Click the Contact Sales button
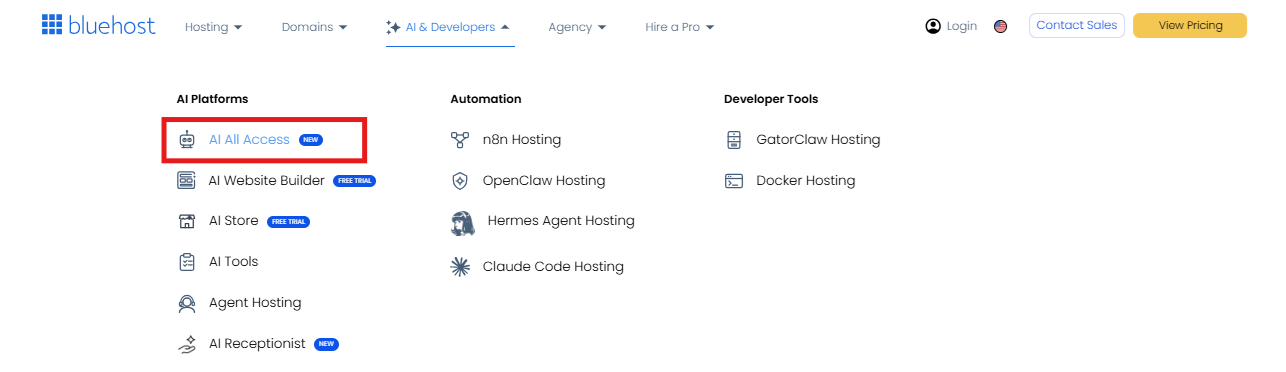This screenshot has width=1286, height=372. pyautogui.click(x=1077, y=25)
